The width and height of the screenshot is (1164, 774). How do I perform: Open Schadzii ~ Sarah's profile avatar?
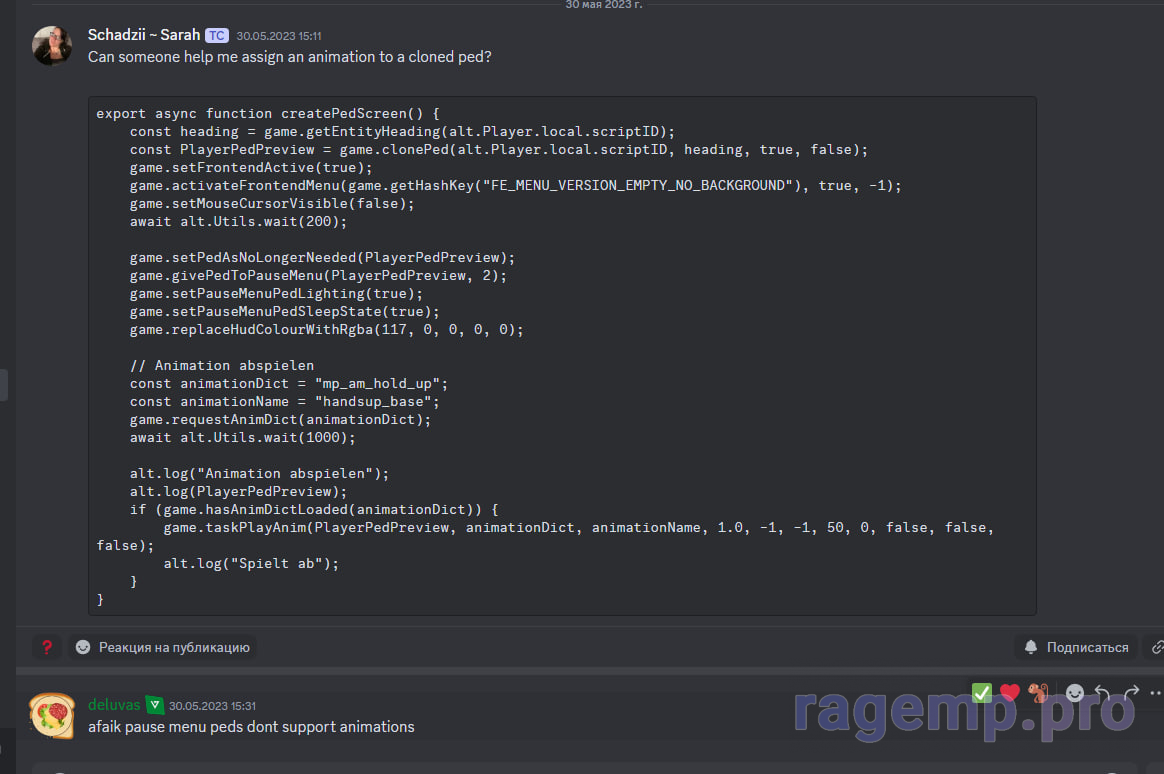(x=52, y=46)
